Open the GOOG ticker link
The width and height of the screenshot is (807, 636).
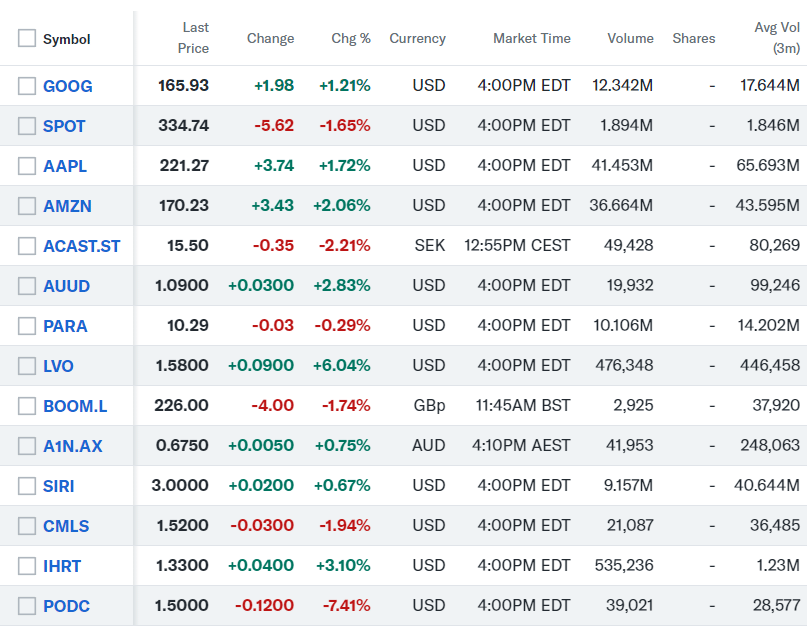pyautogui.click(x=67, y=86)
